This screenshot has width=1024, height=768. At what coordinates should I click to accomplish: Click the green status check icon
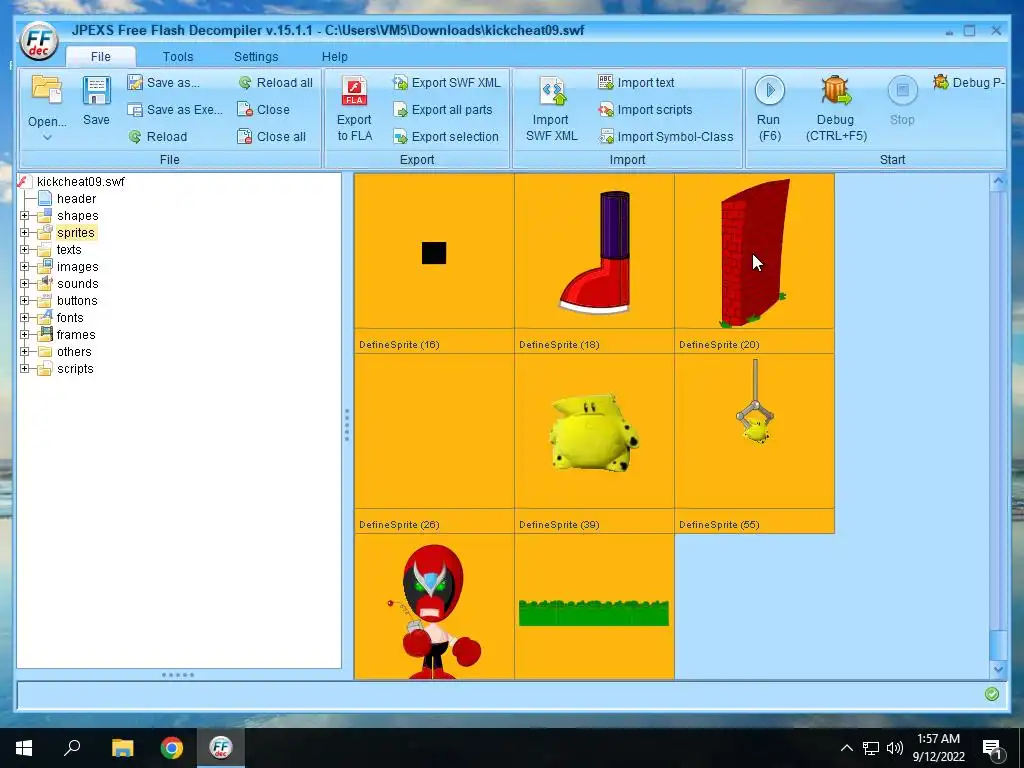pos(991,694)
